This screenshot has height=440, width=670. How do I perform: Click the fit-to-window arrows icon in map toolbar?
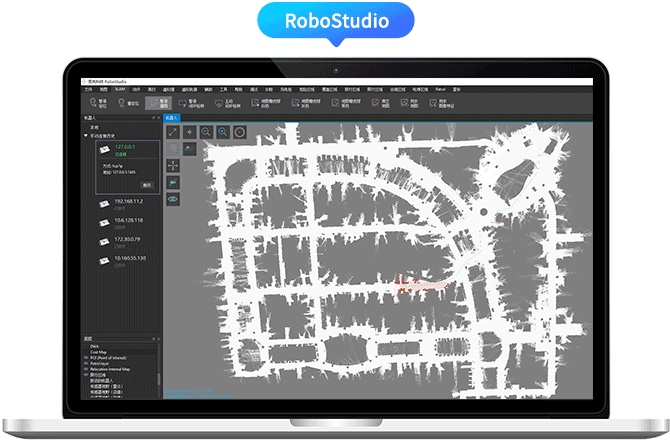173,131
